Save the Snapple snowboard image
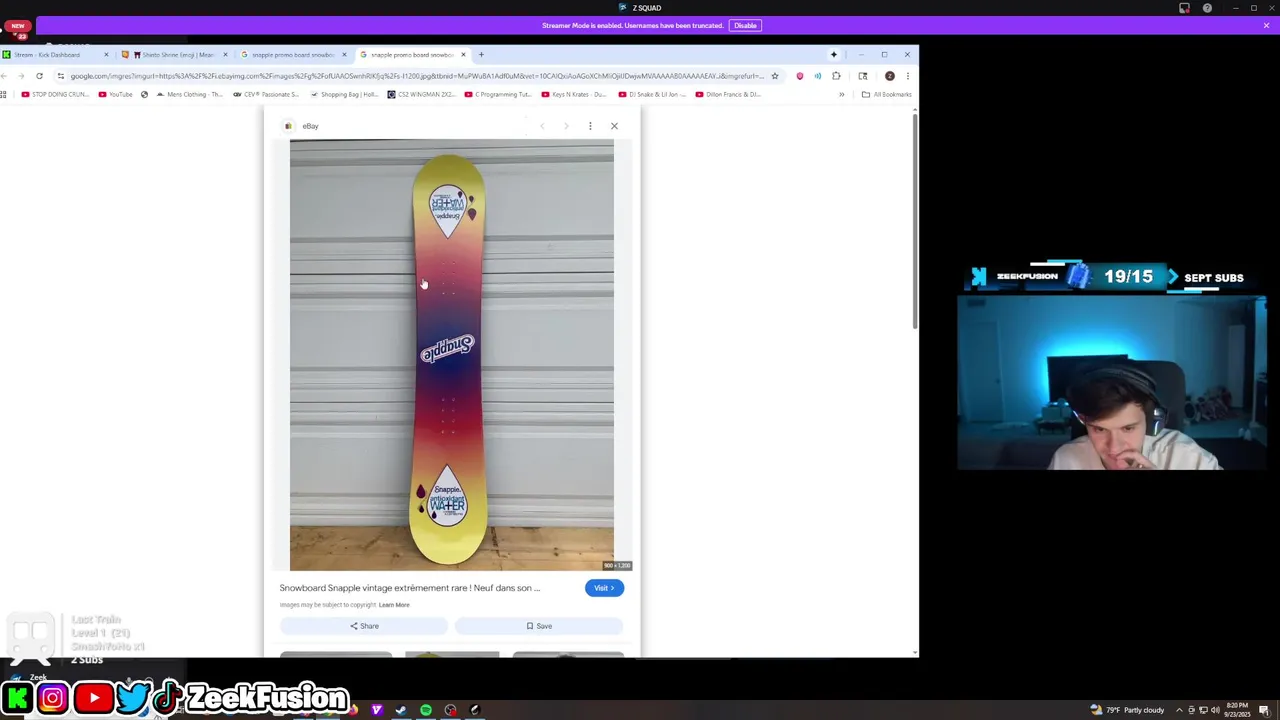The width and height of the screenshot is (1280, 720). pyautogui.click(x=539, y=626)
